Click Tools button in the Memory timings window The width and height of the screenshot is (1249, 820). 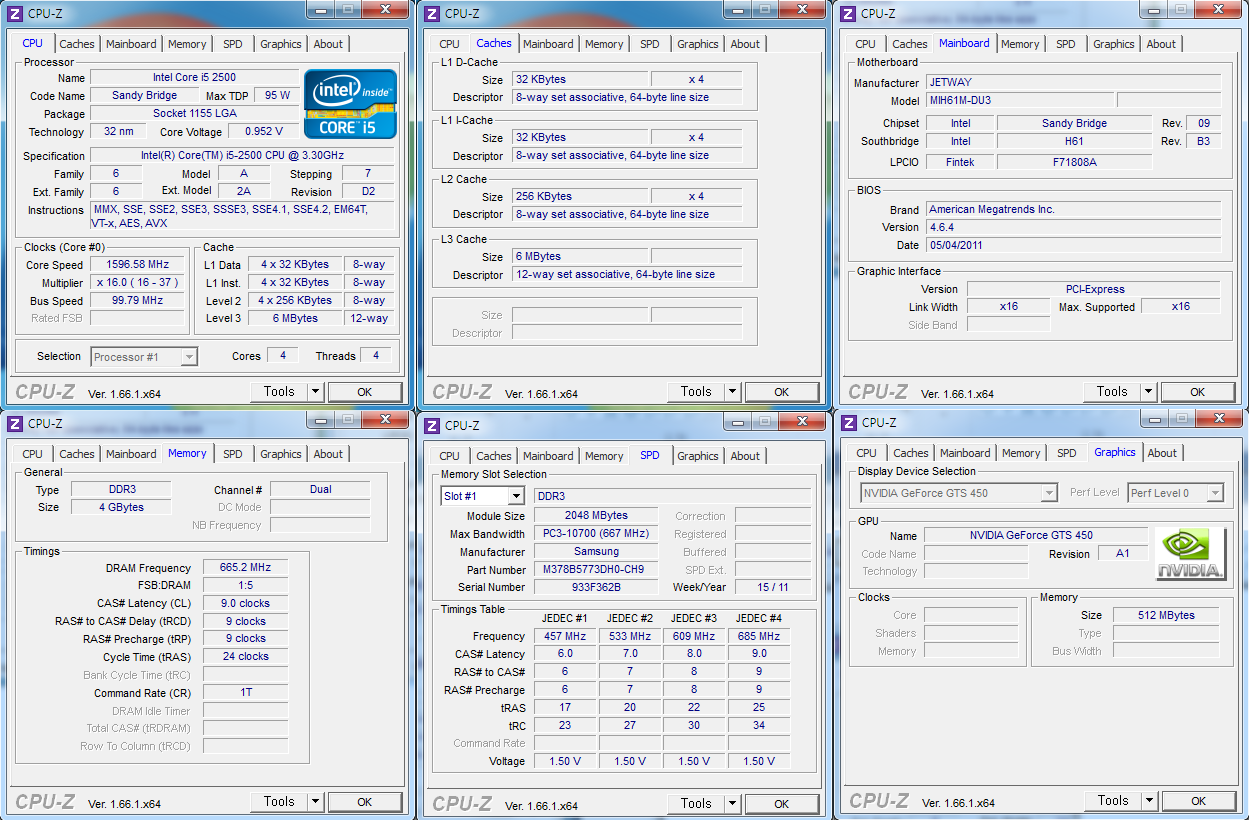point(279,801)
